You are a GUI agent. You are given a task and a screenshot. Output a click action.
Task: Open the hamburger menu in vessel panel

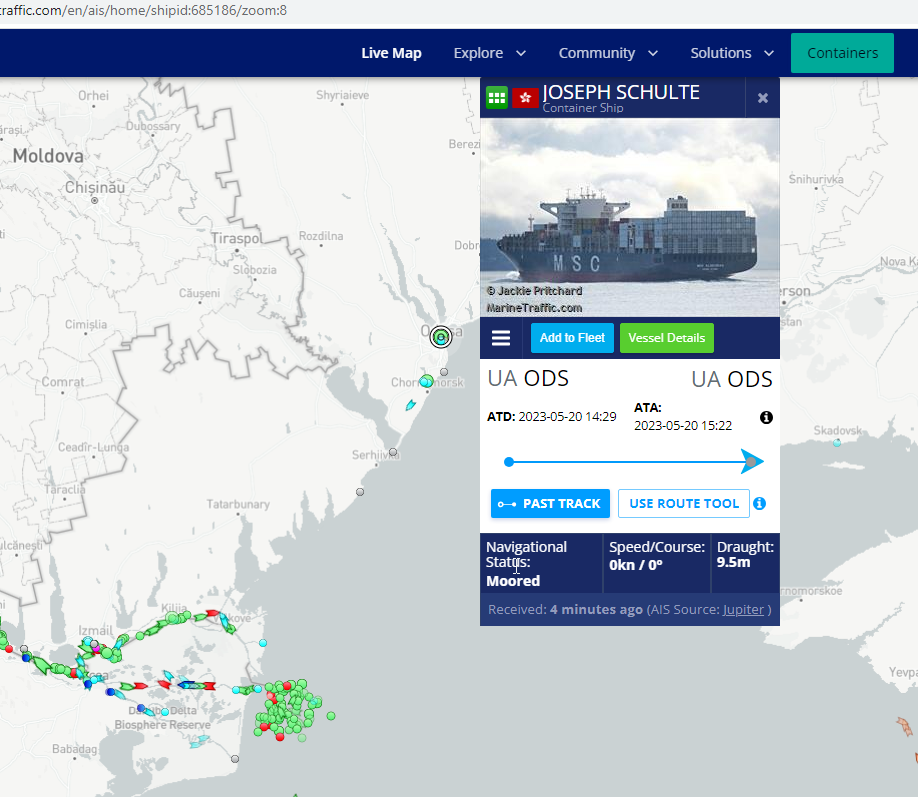pyautogui.click(x=501, y=338)
